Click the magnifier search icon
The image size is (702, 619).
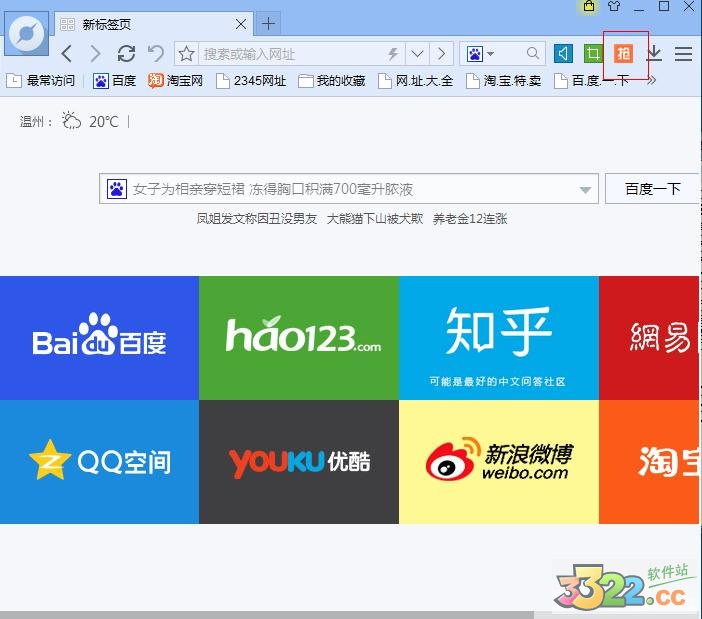[533, 54]
